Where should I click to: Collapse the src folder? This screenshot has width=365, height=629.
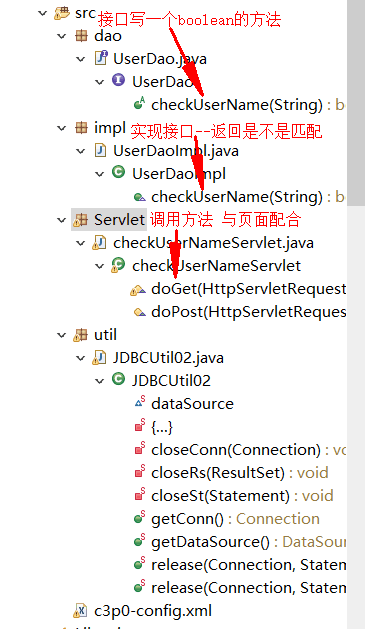43,13
